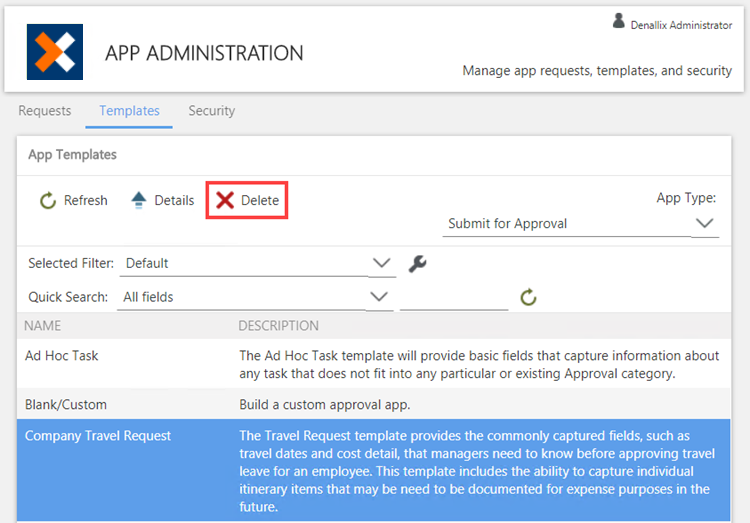Viewport: 750px width, 523px height.
Task: Open filter settings wrench icon
Action: point(418,264)
